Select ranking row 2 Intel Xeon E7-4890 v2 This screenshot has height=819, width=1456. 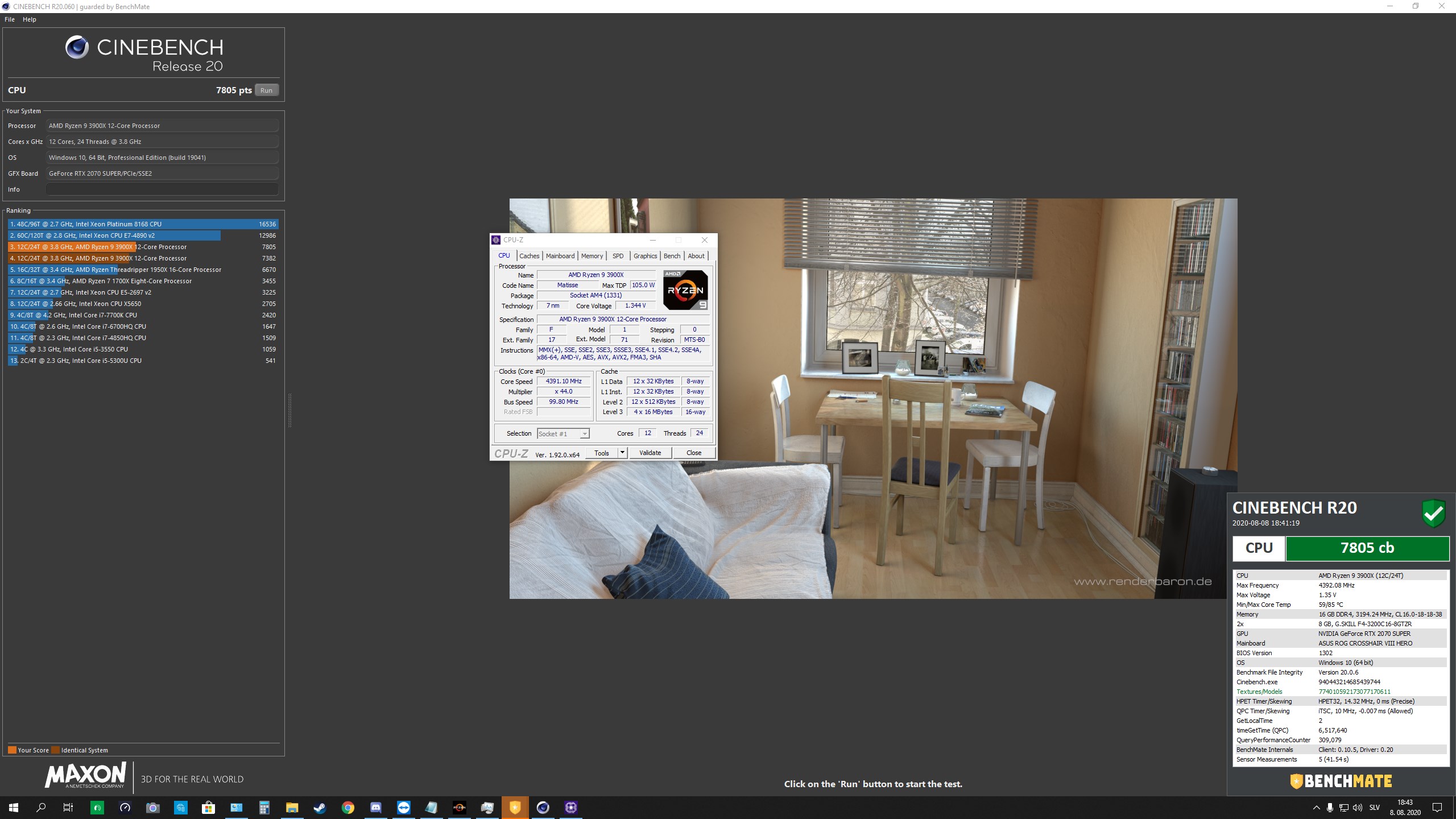pos(143,235)
